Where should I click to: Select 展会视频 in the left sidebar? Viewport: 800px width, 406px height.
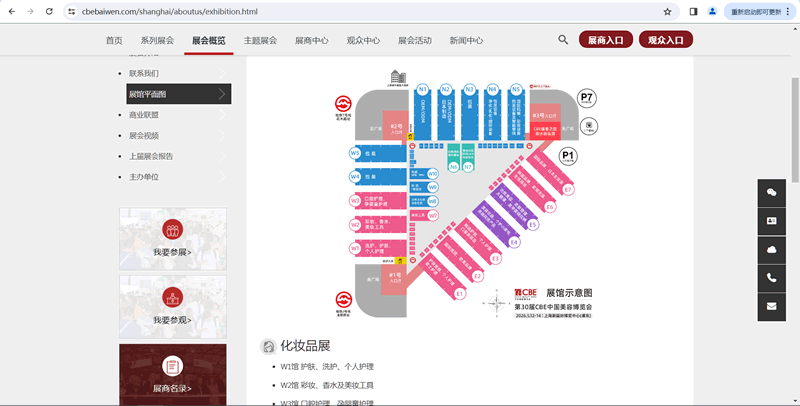click(144, 136)
